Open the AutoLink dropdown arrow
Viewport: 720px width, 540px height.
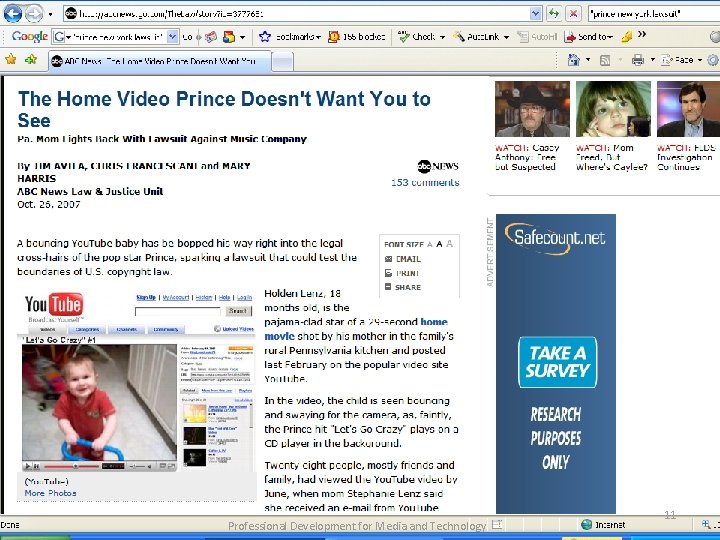pos(506,37)
